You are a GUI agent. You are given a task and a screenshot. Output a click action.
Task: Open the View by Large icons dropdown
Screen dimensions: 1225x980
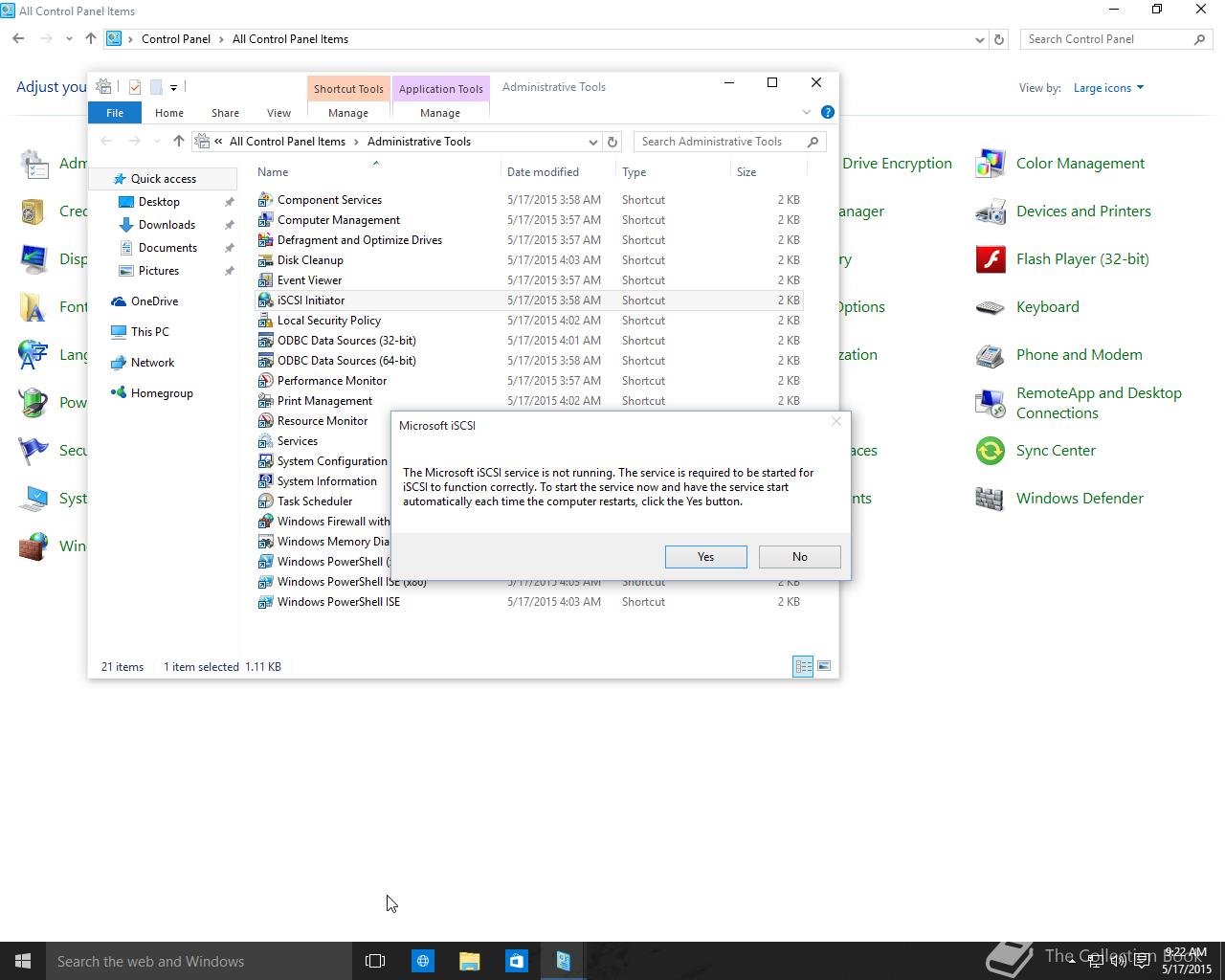(x=1108, y=88)
